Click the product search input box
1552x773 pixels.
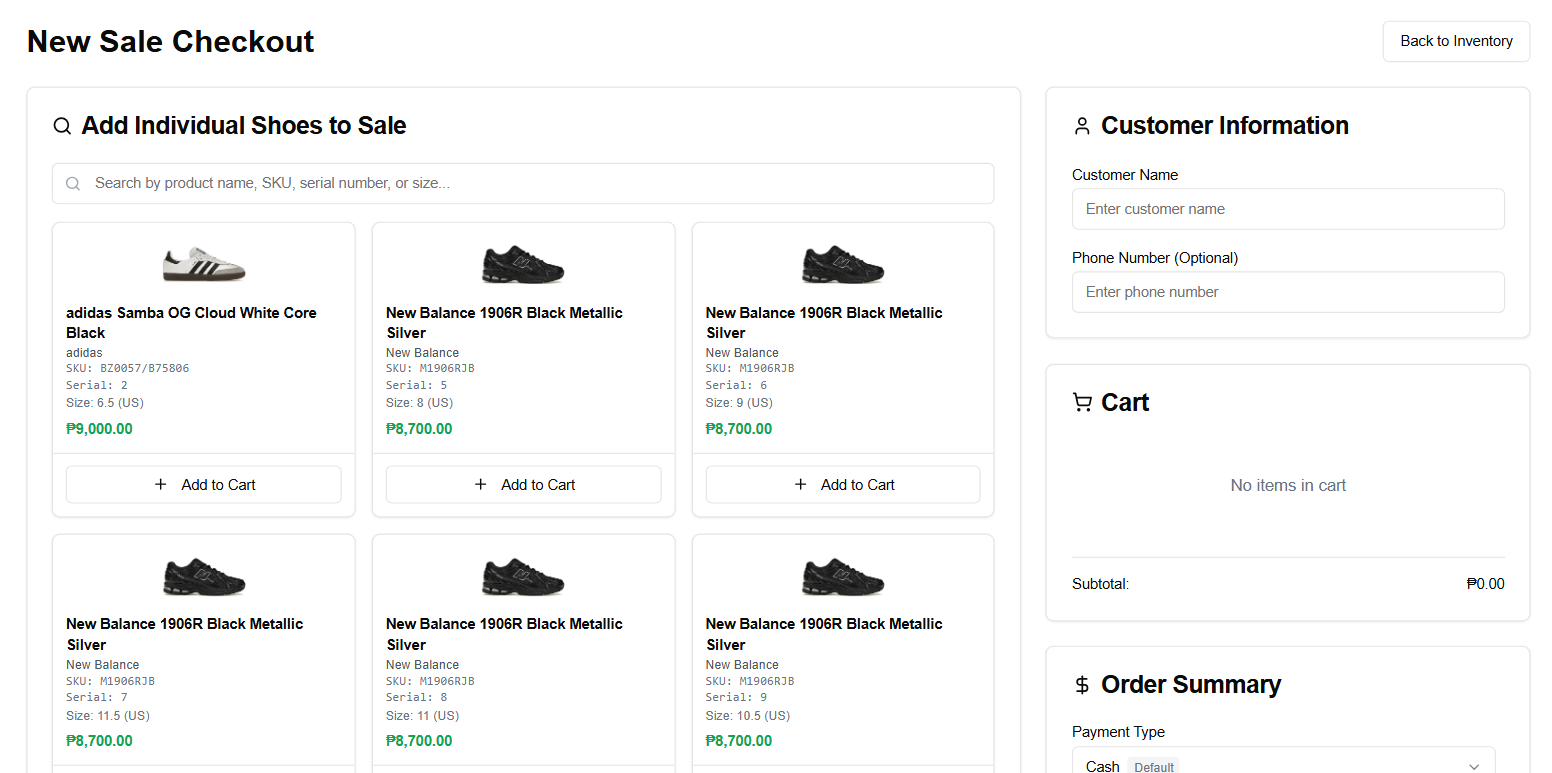point(535,184)
